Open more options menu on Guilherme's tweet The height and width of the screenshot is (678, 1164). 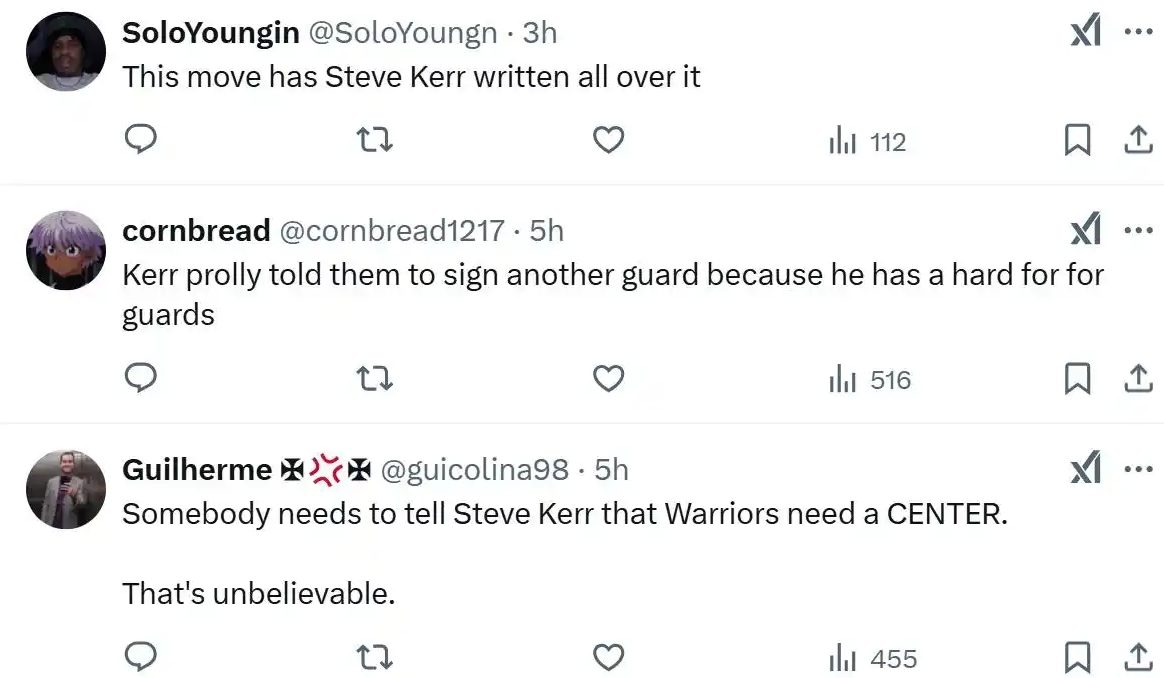pos(1138,469)
